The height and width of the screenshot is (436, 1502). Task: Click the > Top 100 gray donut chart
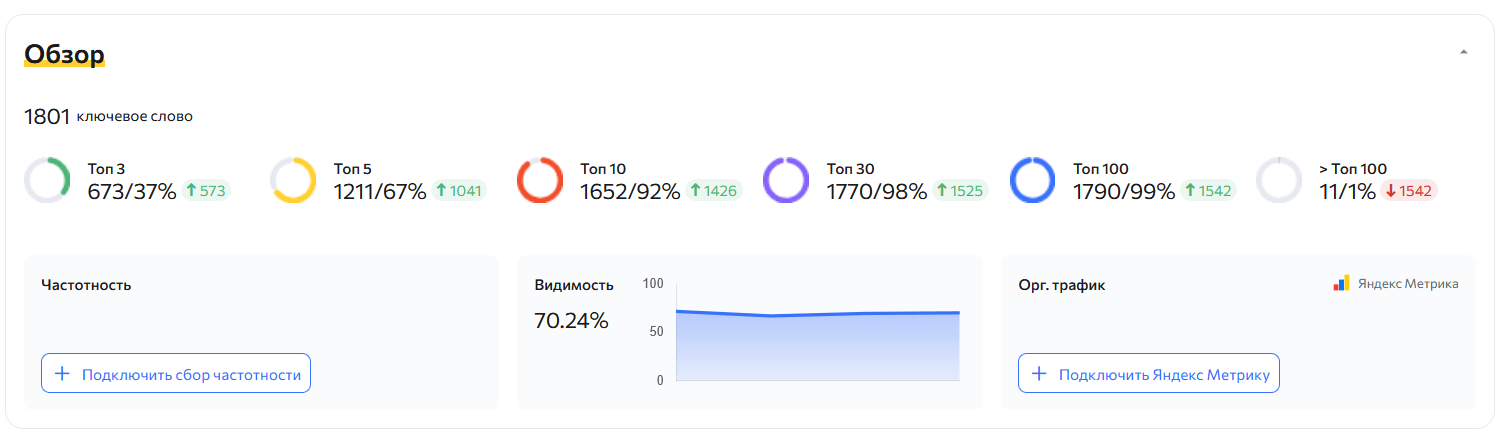tap(1279, 181)
